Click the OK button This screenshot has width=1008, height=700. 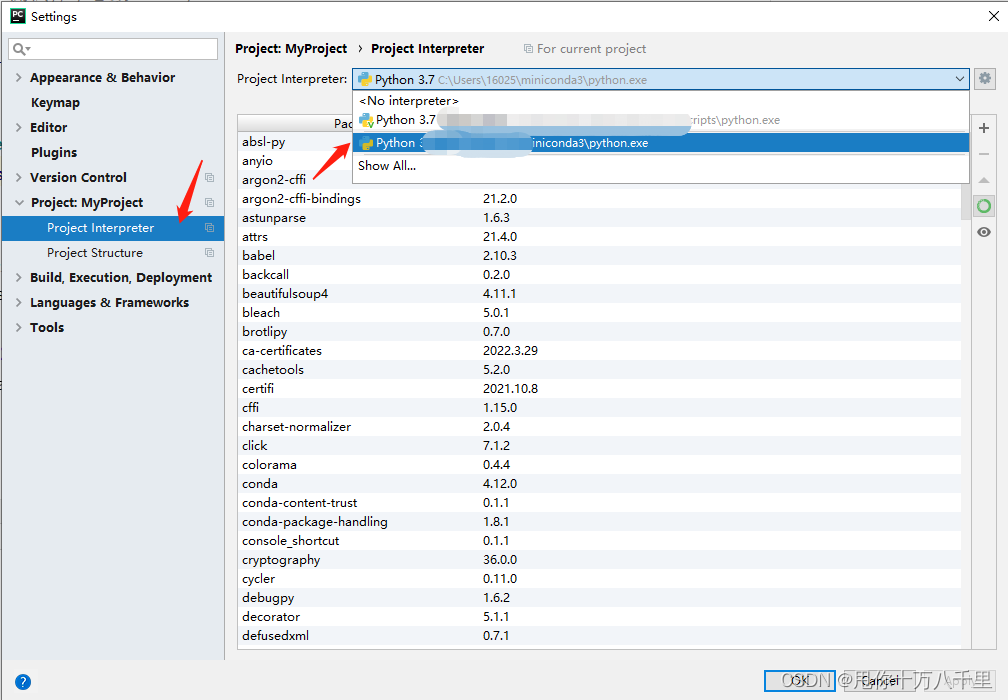(x=799, y=679)
